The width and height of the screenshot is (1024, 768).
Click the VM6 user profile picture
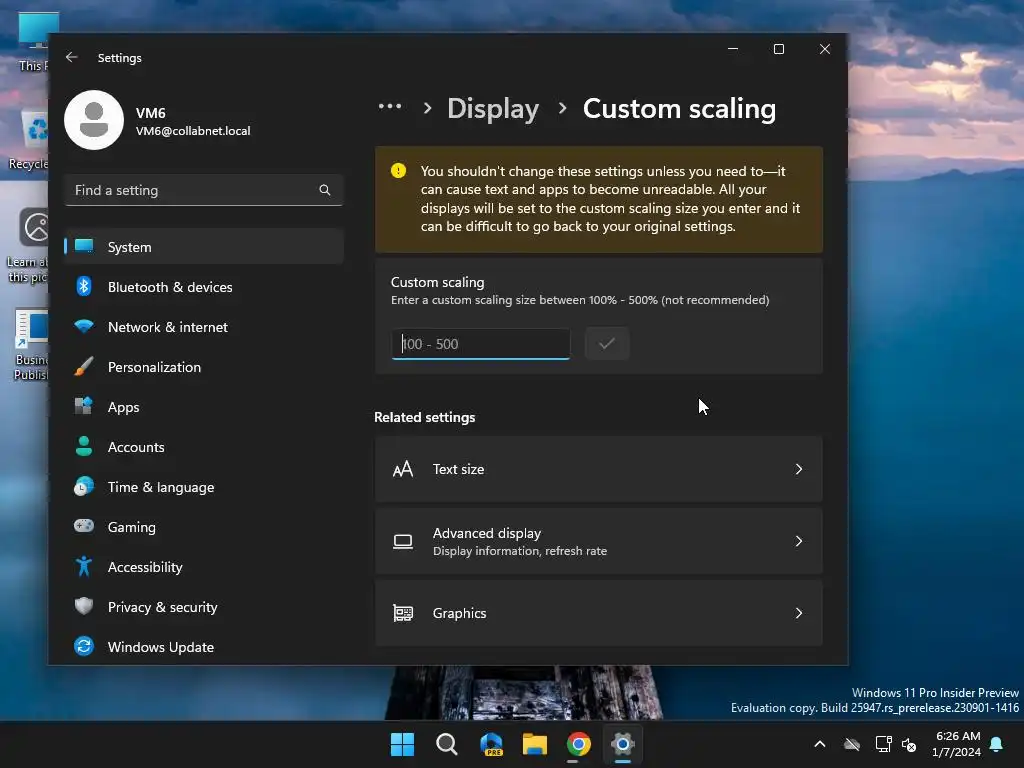click(94, 120)
